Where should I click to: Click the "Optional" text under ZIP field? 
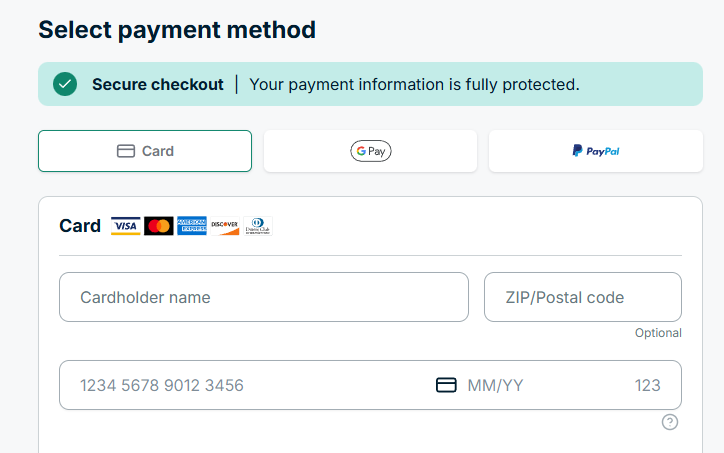tap(658, 333)
